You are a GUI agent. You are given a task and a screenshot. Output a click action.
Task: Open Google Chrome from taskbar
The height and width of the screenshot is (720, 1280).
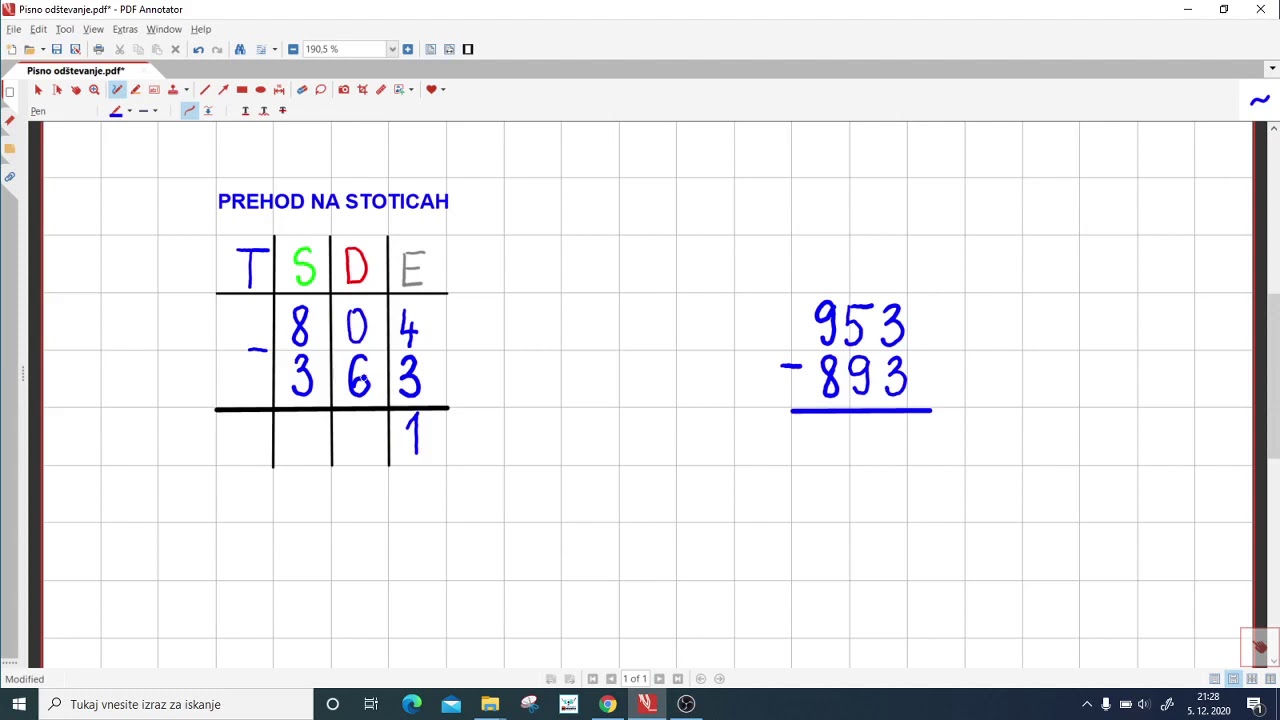[607, 704]
